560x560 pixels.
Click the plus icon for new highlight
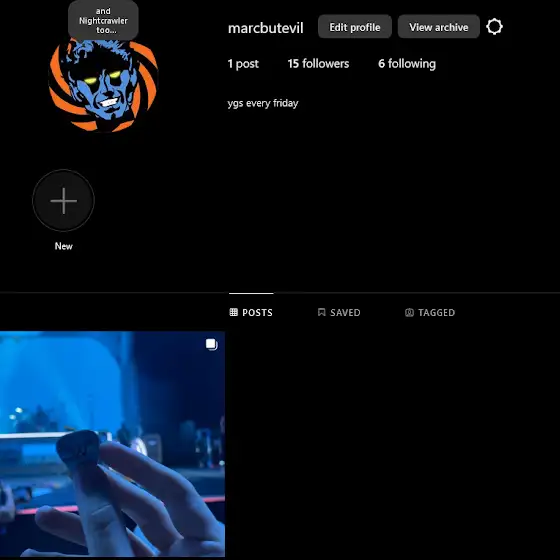click(x=64, y=201)
